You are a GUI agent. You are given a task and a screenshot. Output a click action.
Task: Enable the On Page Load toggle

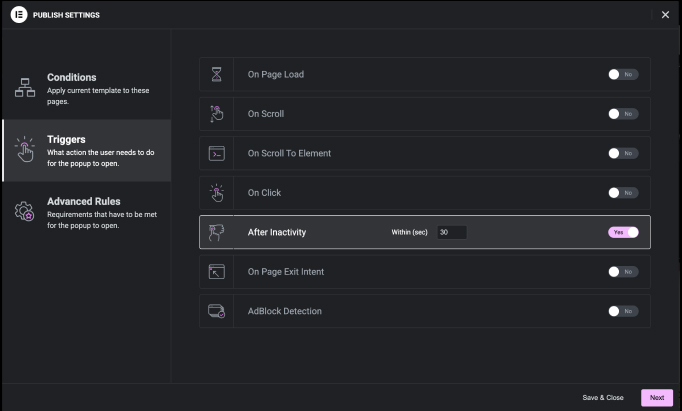622,74
